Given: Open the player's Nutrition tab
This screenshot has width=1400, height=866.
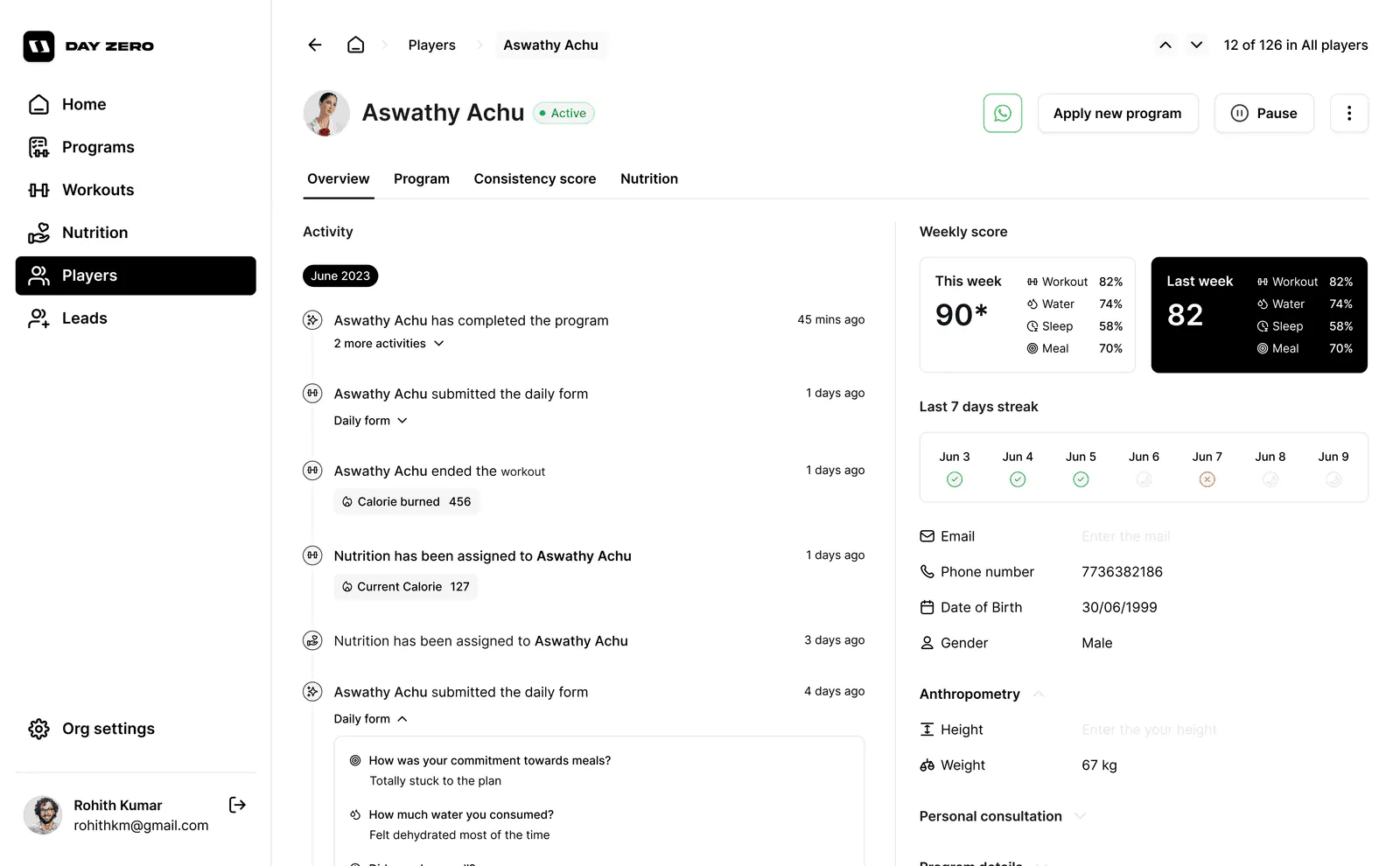Looking at the screenshot, I should (649, 178).
